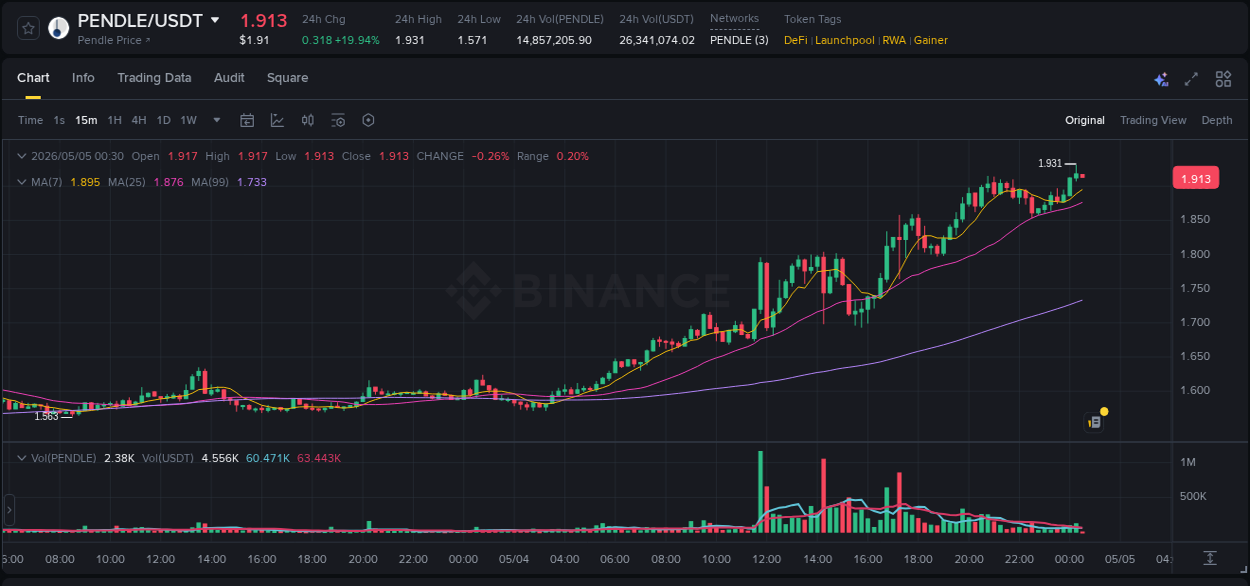The width and height of the screenshot is (1250, 586).
Task: Click the Launchpool token tag
Action: click(845, 40)
